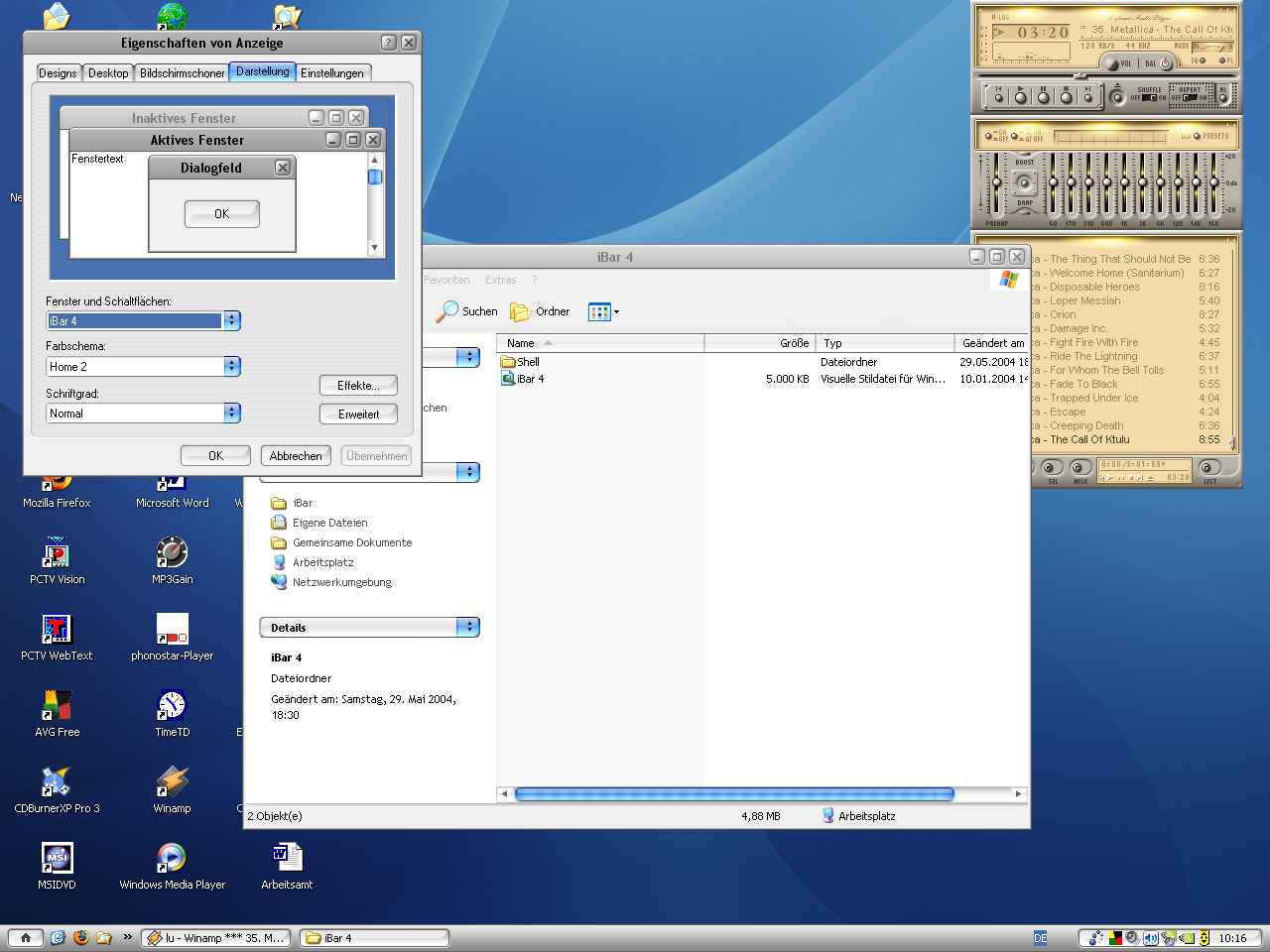Toggle equalizer auto button in Winamp

click(x=1014, y=136)
